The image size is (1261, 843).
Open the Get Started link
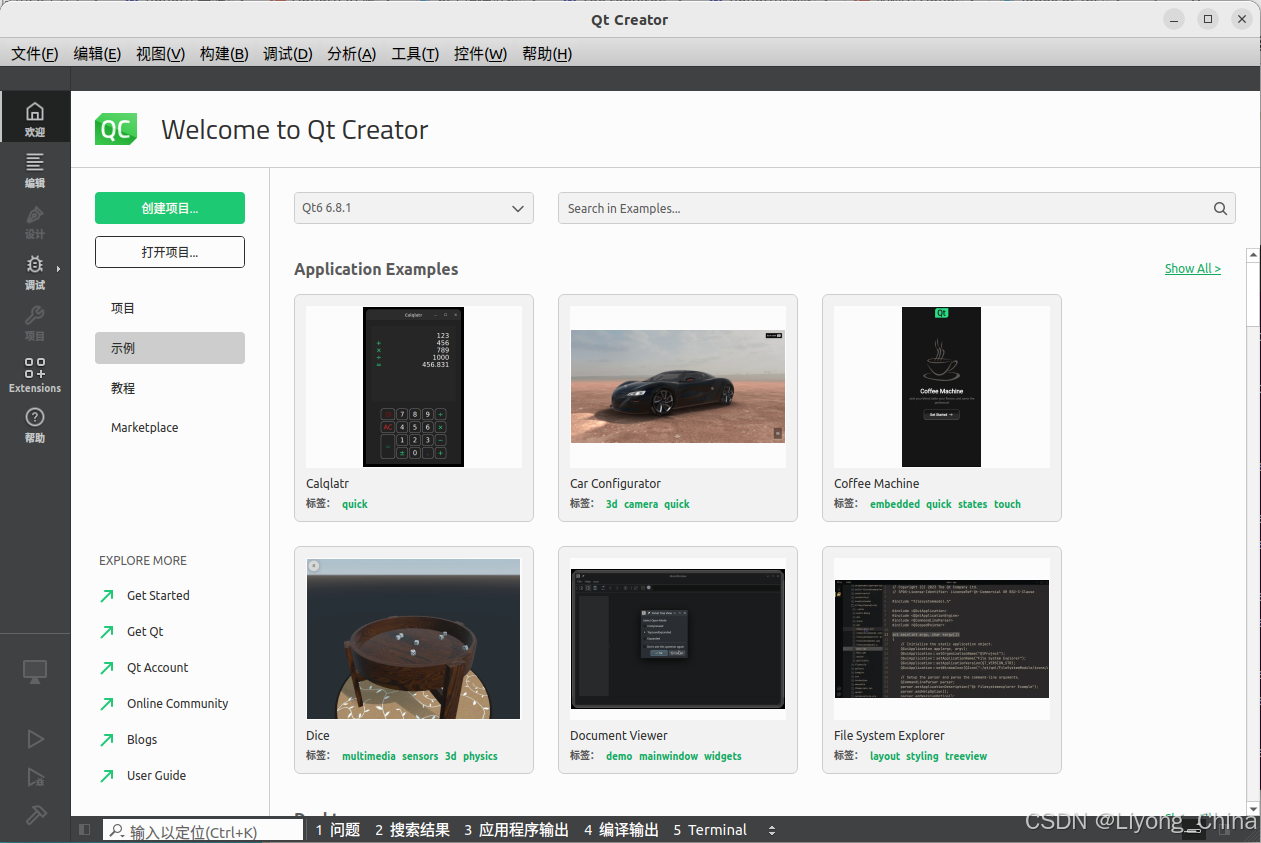coord(158,596)
